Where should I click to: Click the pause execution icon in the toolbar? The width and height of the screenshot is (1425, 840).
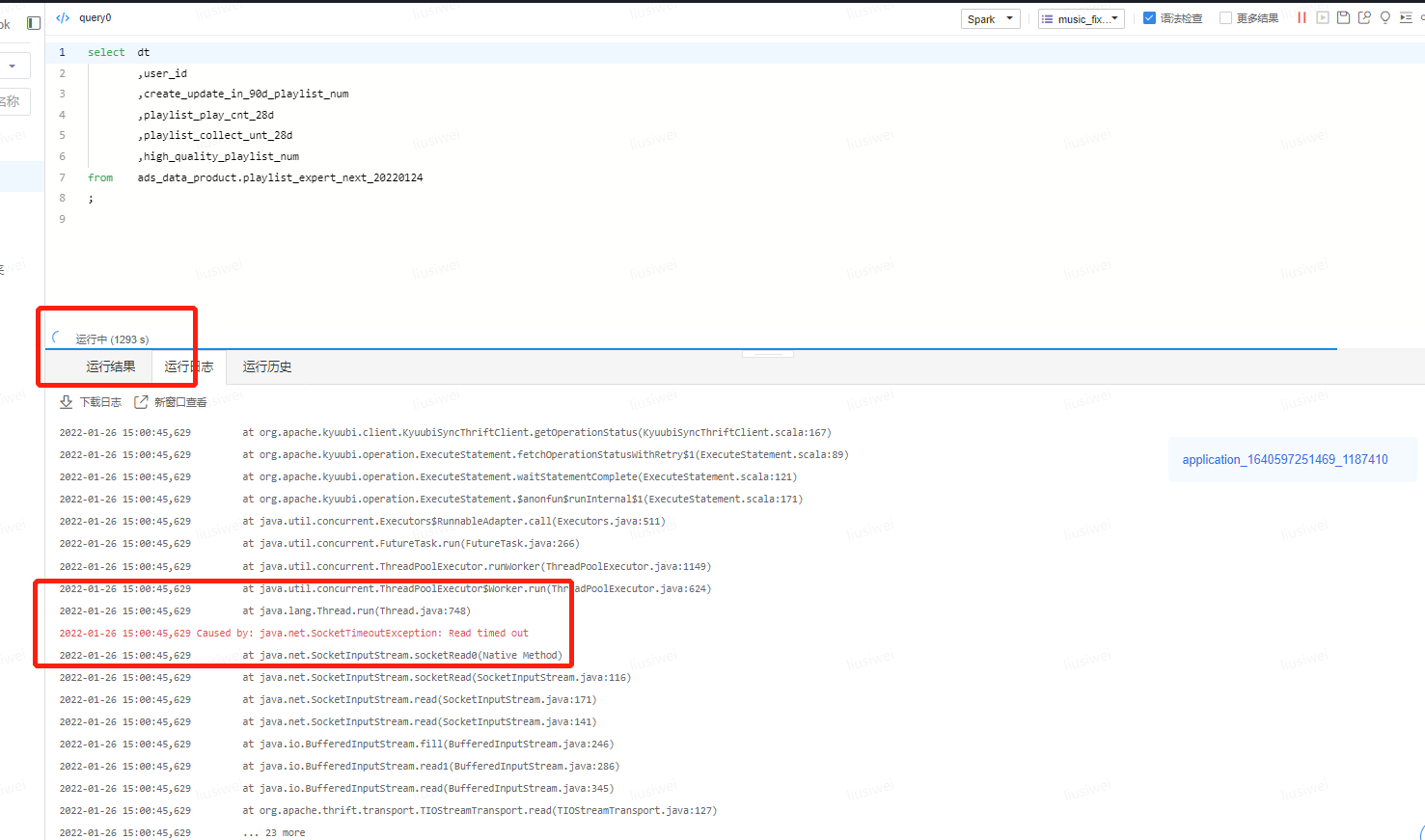tap(1302, 17)
